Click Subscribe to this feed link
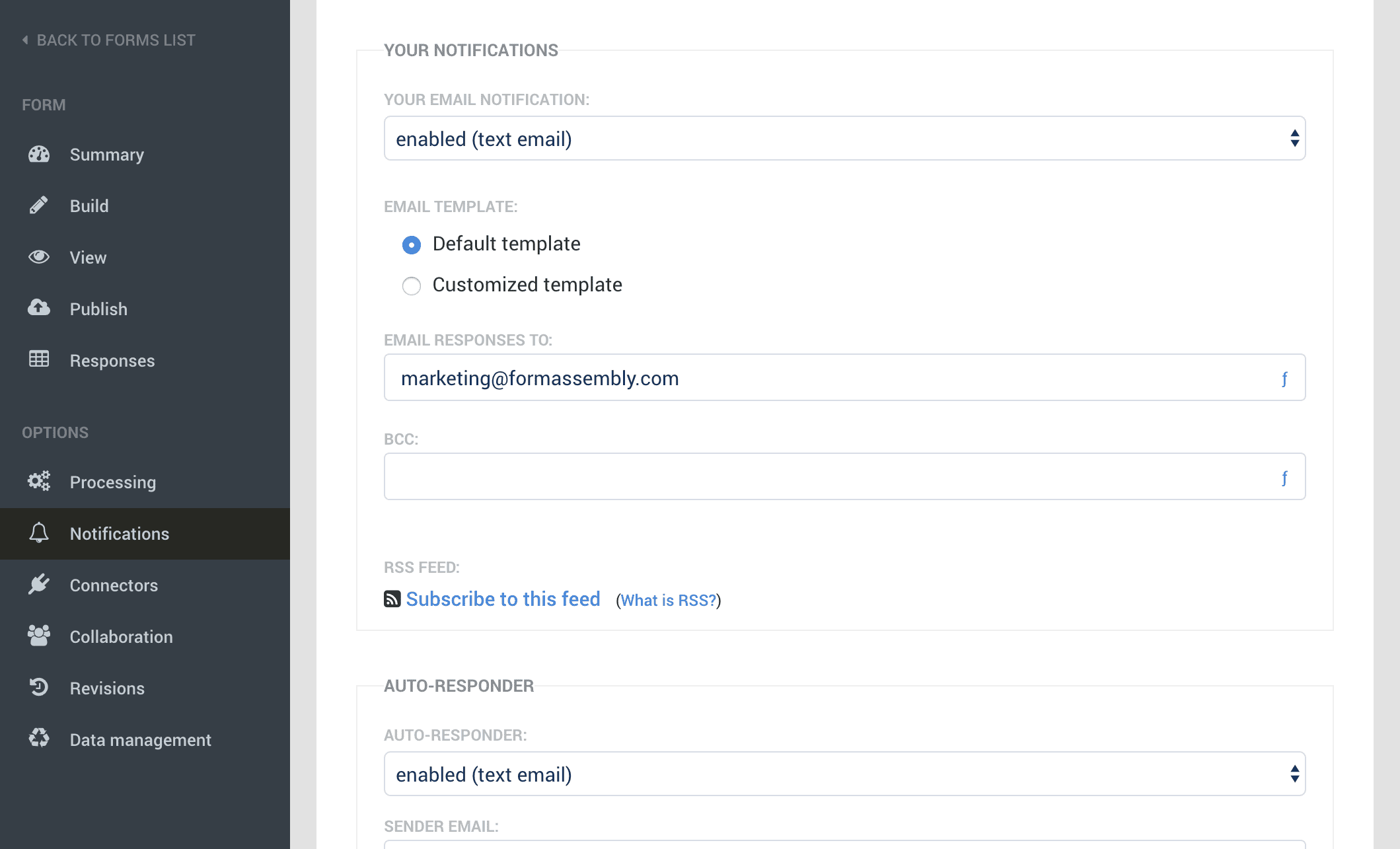Image resolution: width=1400 pixels, height=849 pixels. click(x=503, y=599)
